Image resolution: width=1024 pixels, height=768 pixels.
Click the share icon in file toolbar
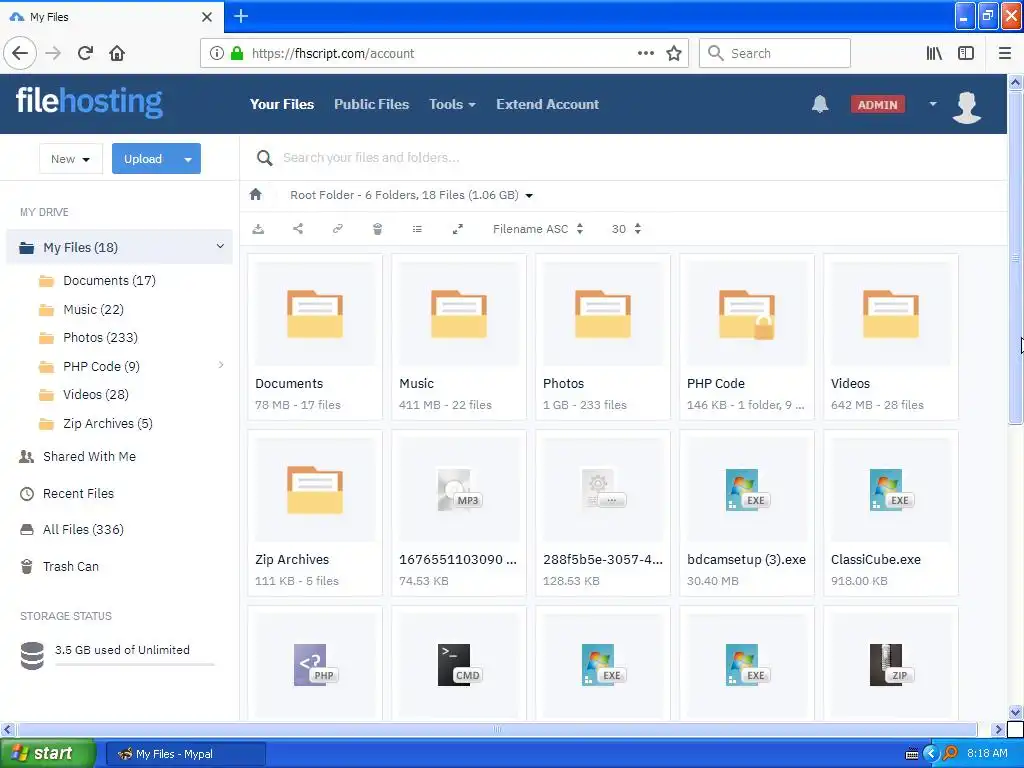pyautogui.click(x=298, y=229)
